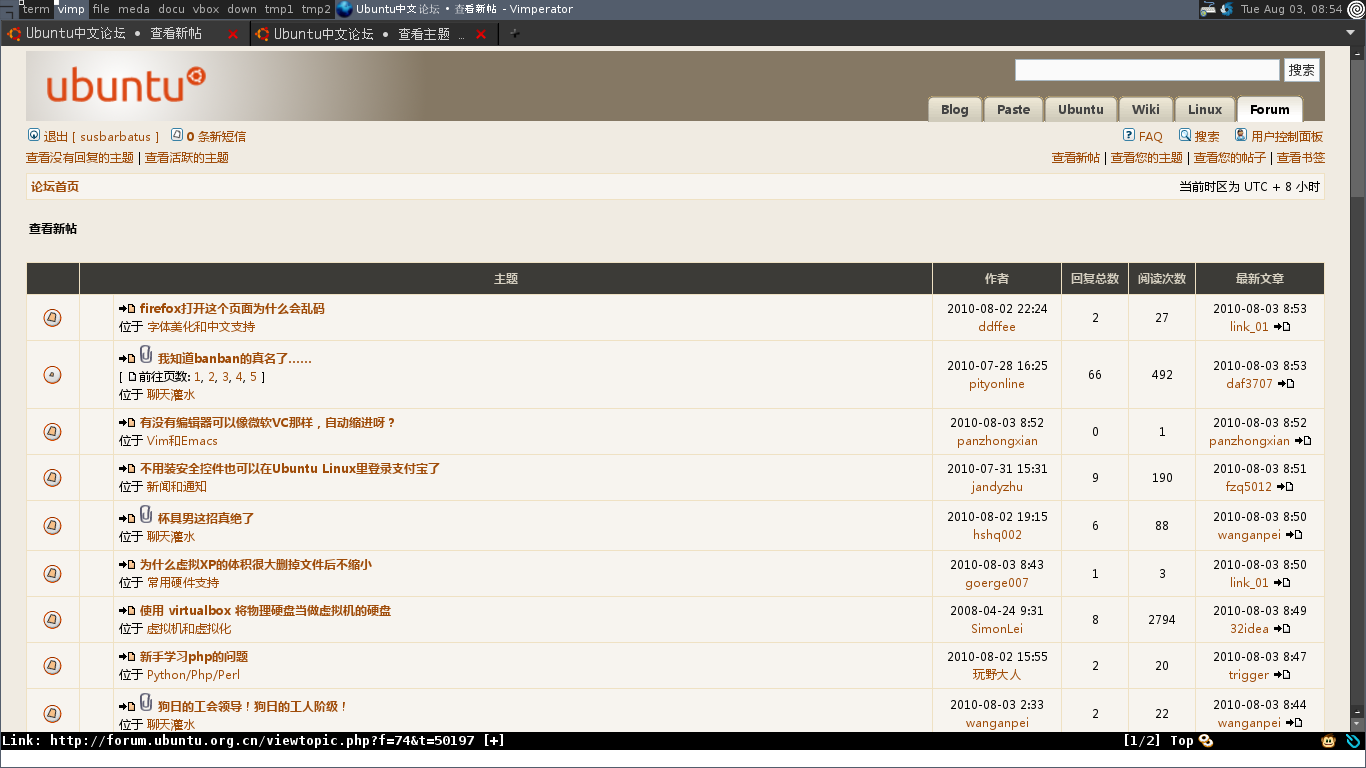Click the logout icon beside 退出

coord(33,135)
